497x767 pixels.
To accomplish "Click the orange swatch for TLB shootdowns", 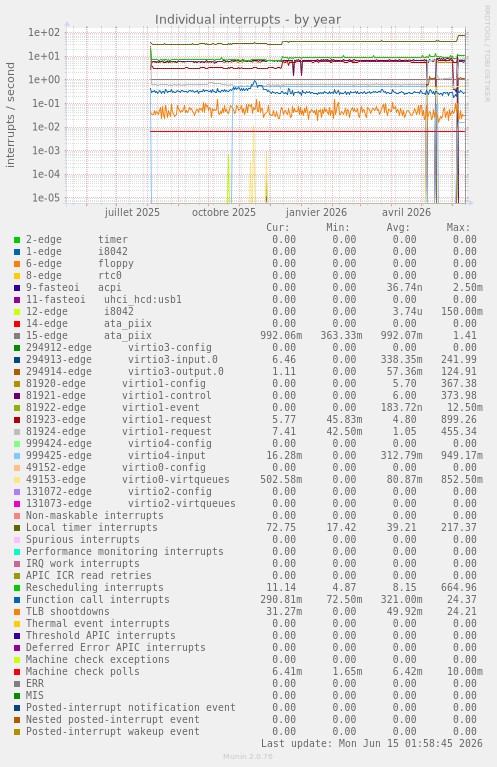I will pyautogui.click(x=17, y=611).
